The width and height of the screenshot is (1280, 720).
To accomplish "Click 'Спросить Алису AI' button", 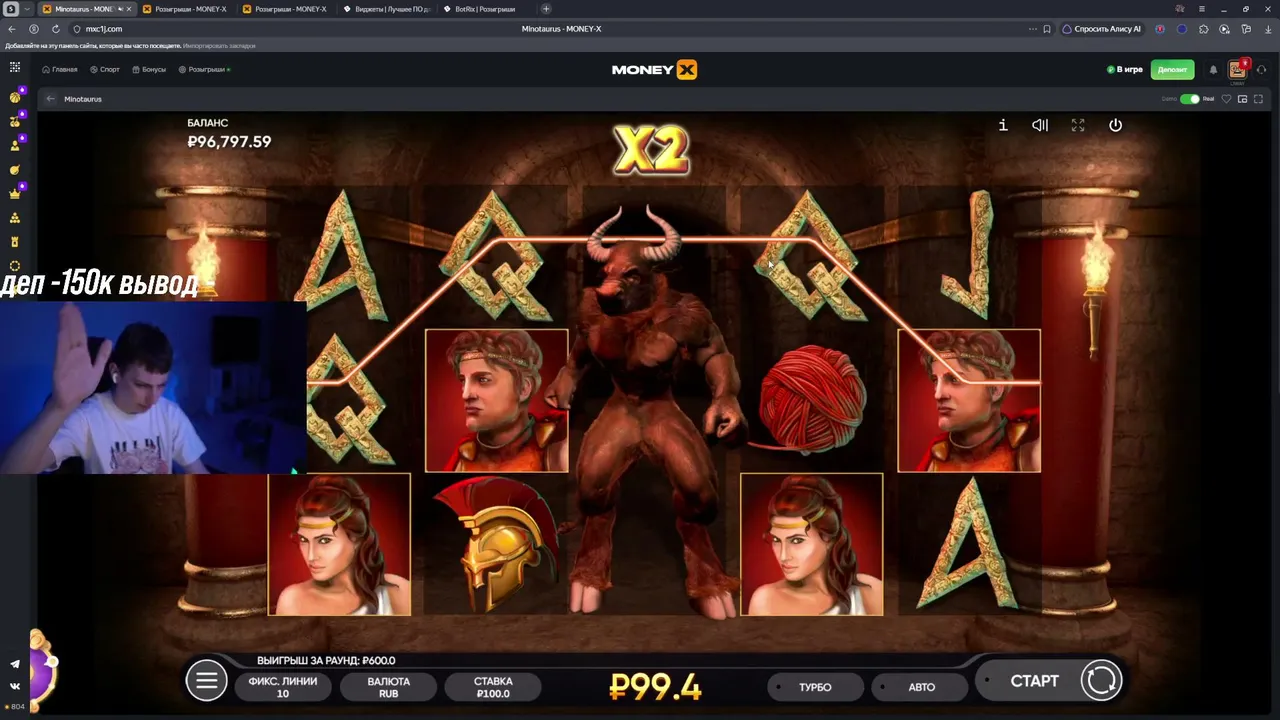I will [1102, 29].
